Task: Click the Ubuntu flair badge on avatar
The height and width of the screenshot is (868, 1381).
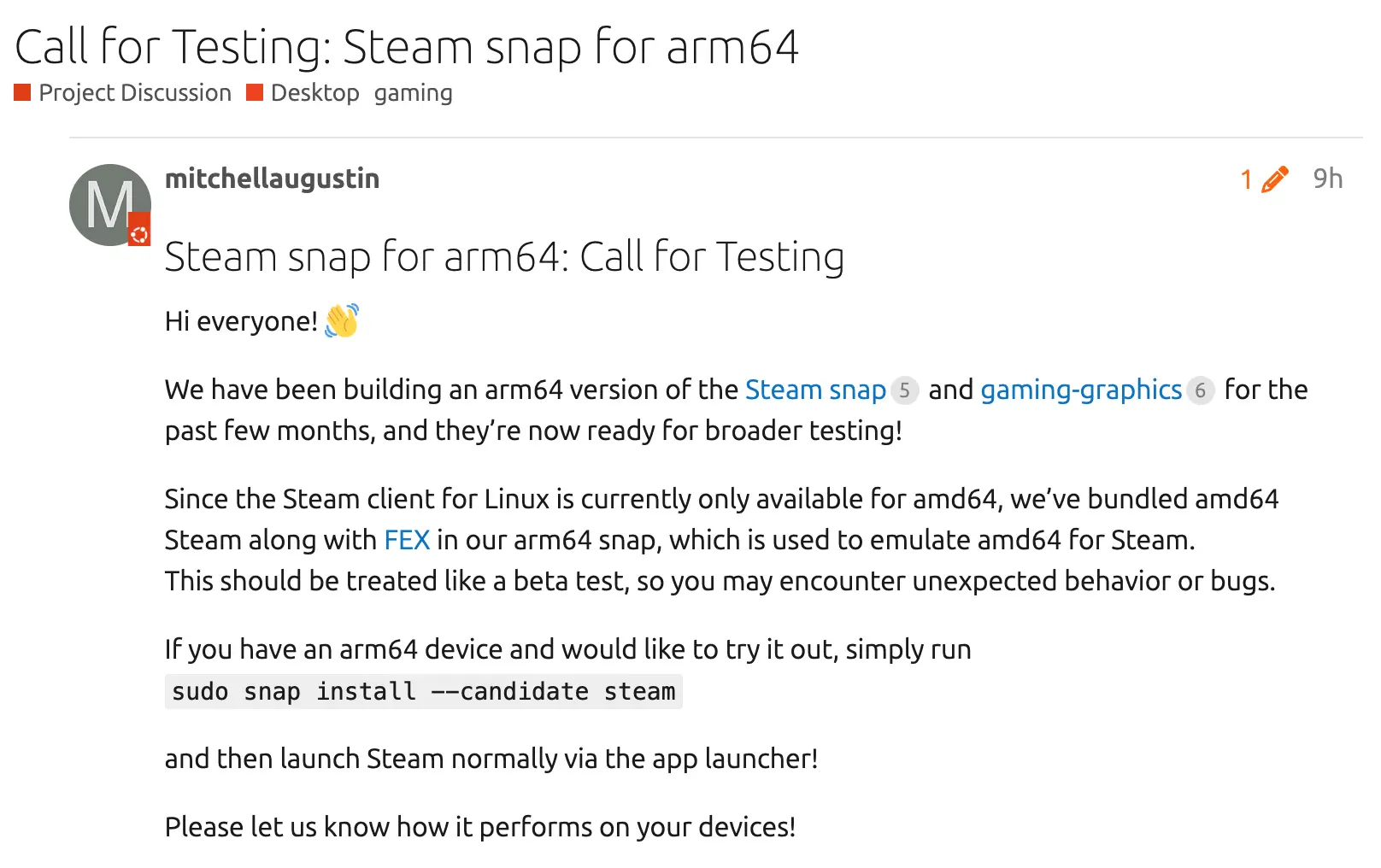Action: click(139, 234)
